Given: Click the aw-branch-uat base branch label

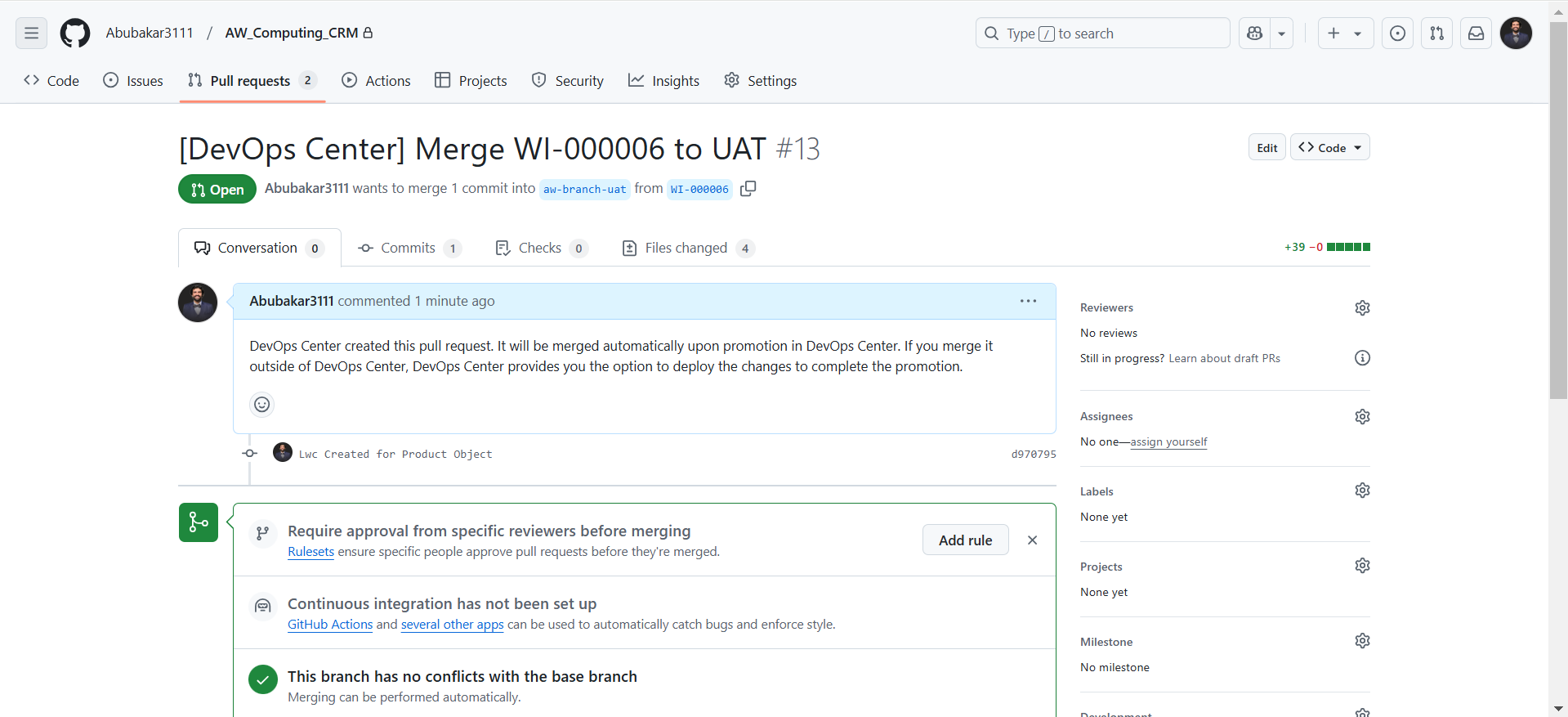Looking at the screenshot, I should (x=585, y=189).
